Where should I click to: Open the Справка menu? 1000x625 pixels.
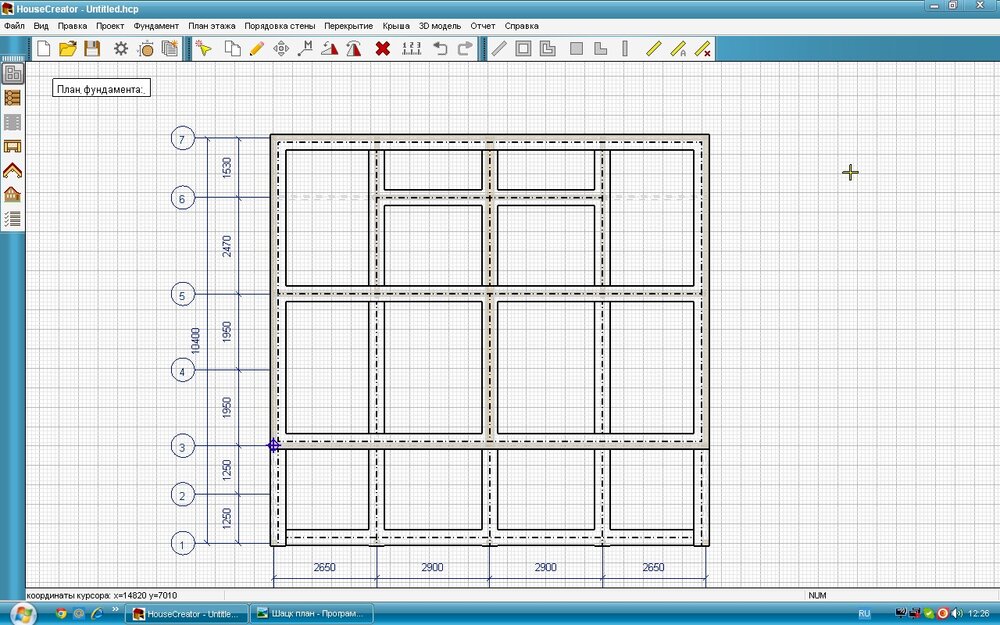[x=522, y=26]
